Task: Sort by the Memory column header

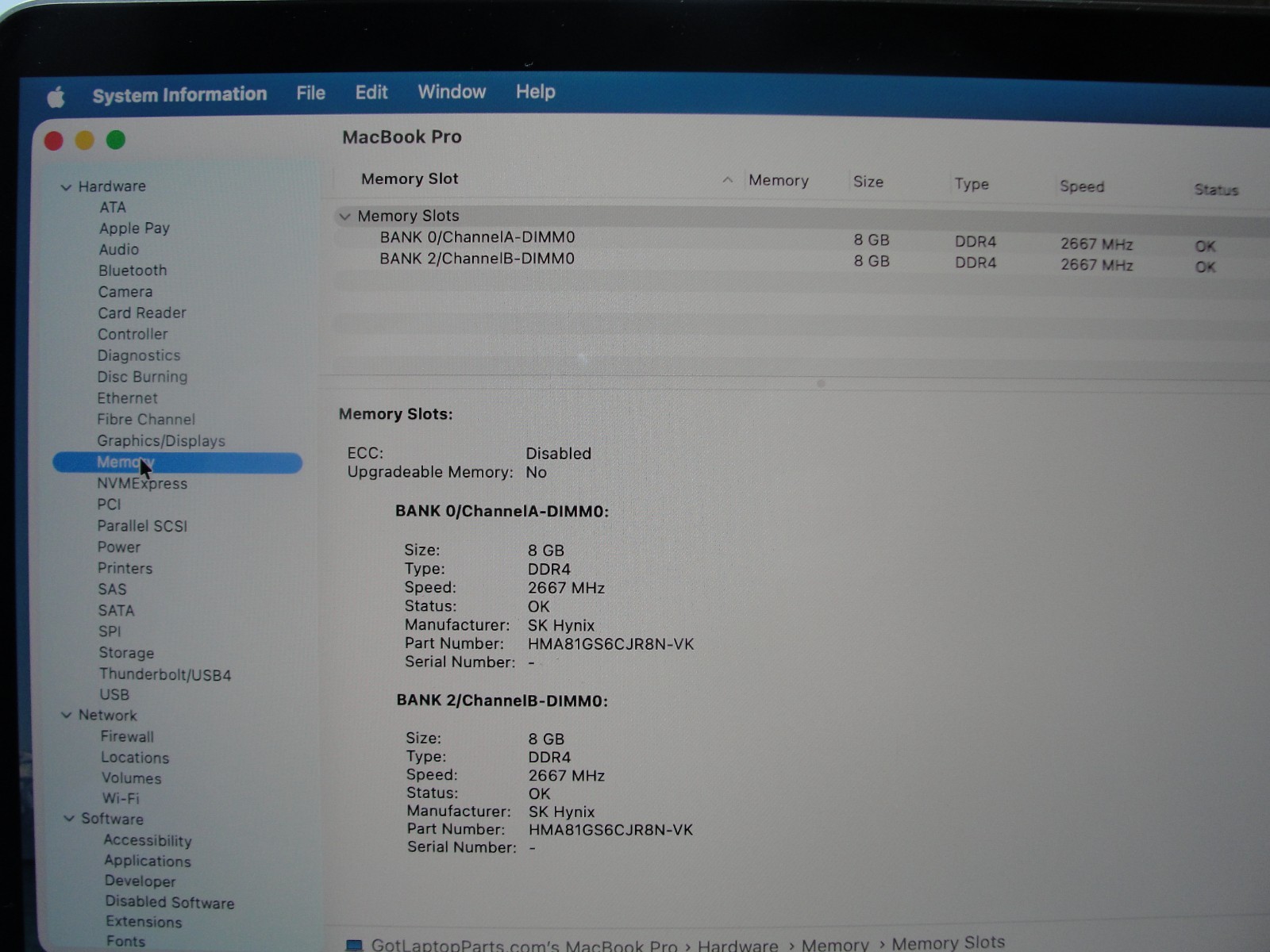Action: tap(779, 180)
